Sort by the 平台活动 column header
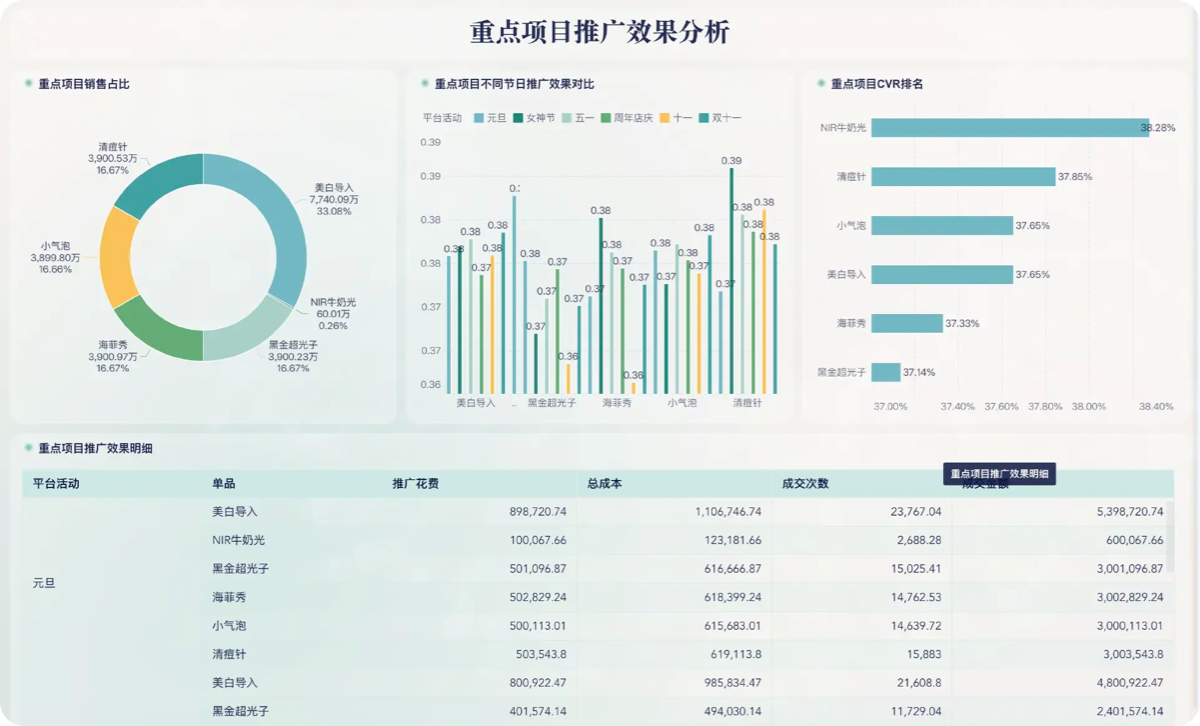Viewport: 1200px width, 726px height. pyautogui.click(x=56, y=483)
